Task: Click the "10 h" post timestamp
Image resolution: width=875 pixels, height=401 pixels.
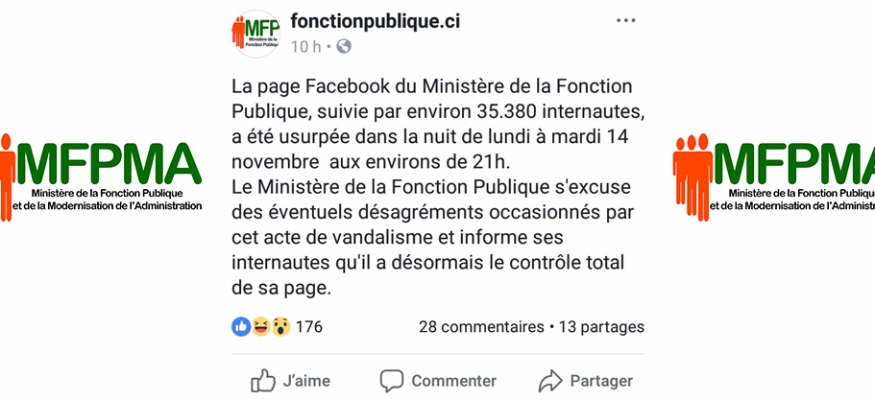Action: click(305, 46)
